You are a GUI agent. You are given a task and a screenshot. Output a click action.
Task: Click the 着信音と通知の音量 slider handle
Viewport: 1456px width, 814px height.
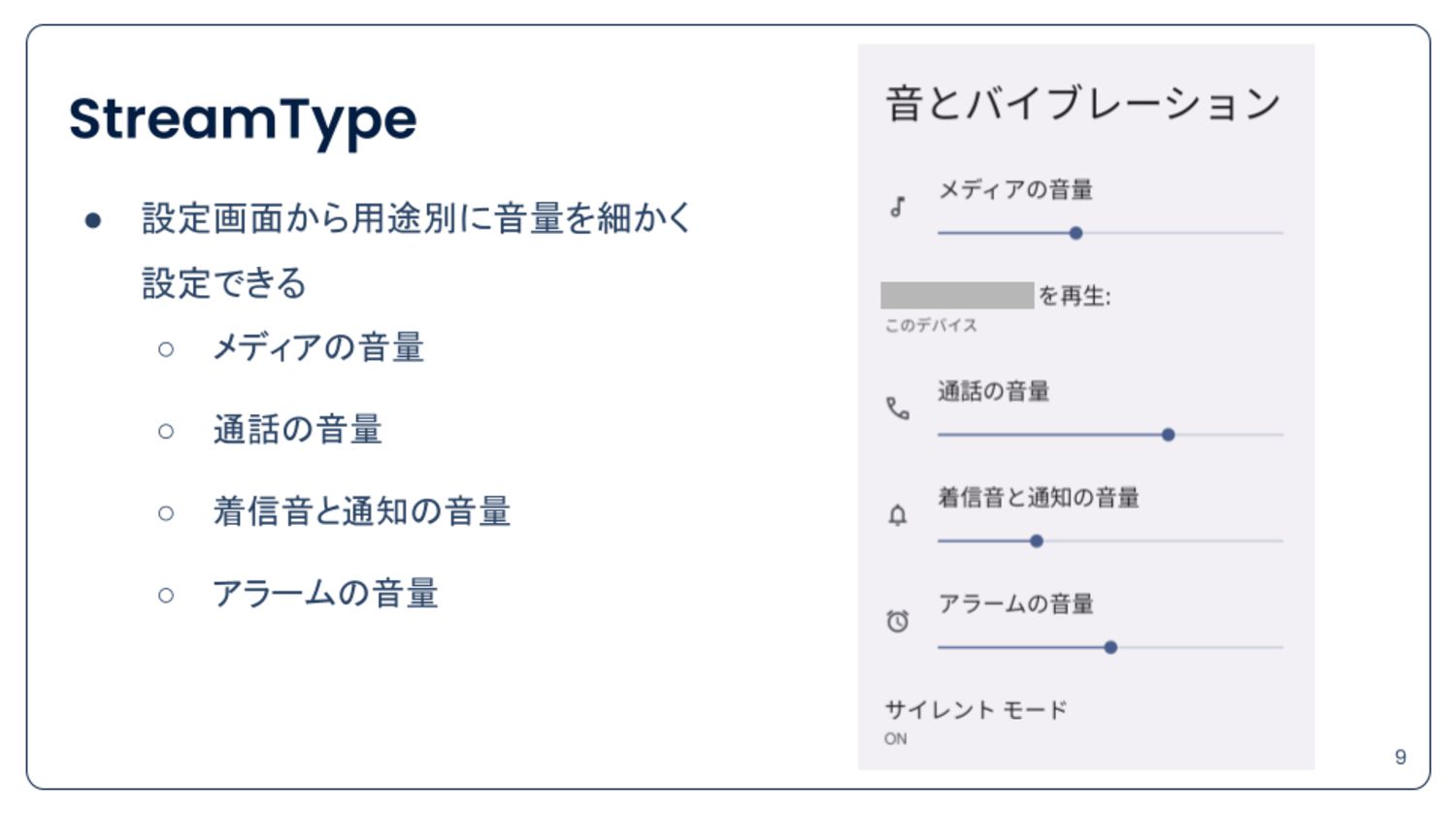1037,541
